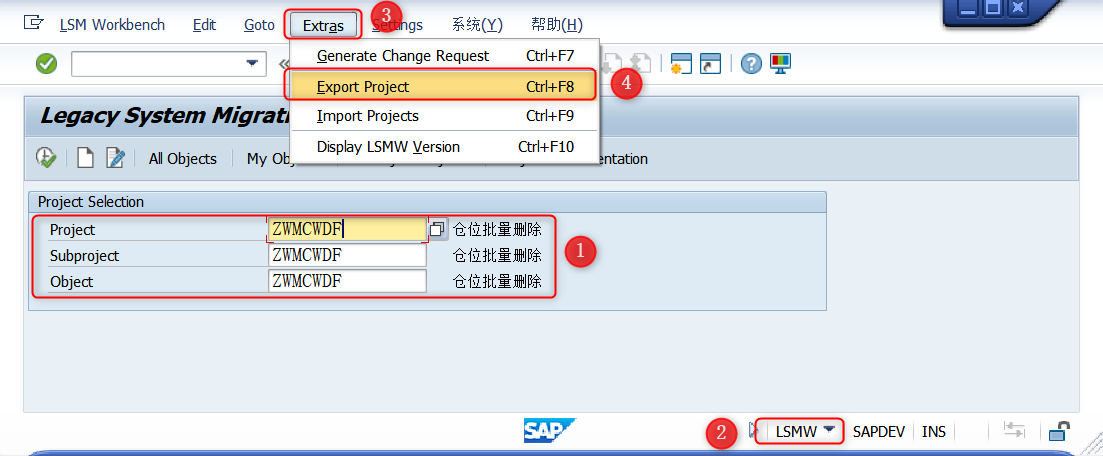Close the Extras menu

coord(324,25)
